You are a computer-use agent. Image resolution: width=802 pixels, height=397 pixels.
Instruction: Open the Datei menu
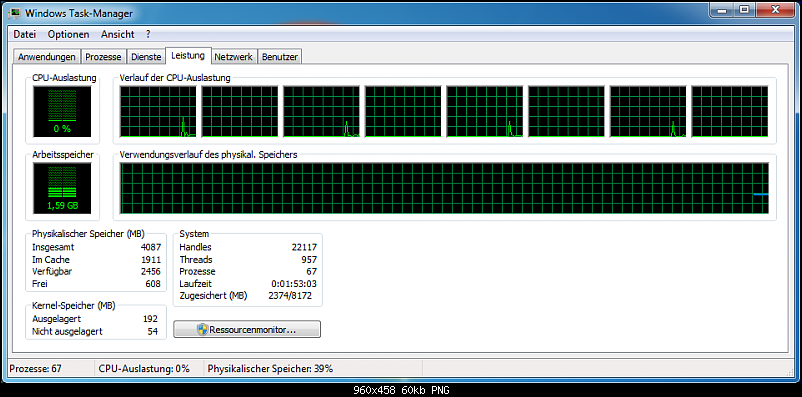(x=25, y=34)
